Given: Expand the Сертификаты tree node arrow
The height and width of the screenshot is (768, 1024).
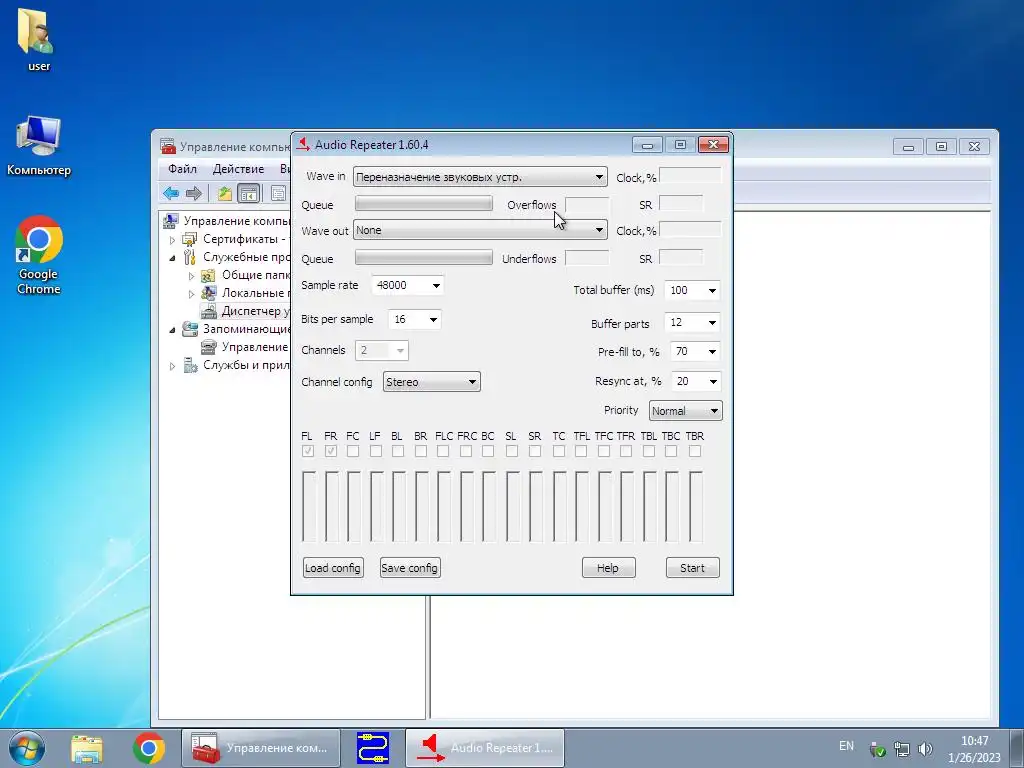Looking at the screenshot, I should click(172, 240).
